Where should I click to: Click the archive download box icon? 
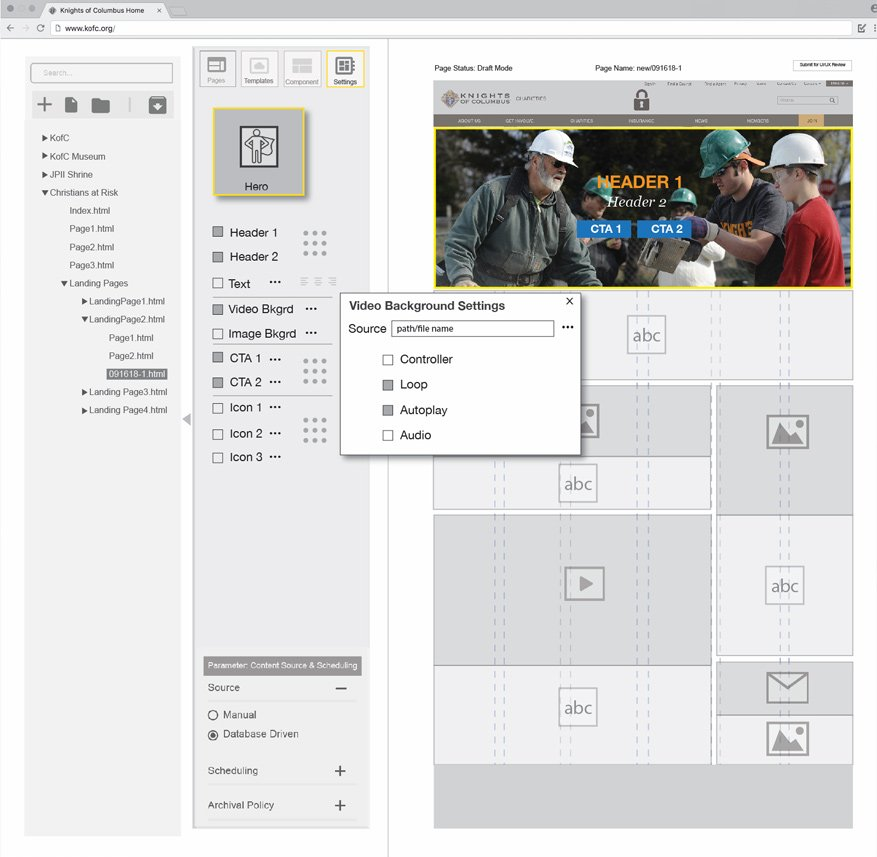pos(158,105)
